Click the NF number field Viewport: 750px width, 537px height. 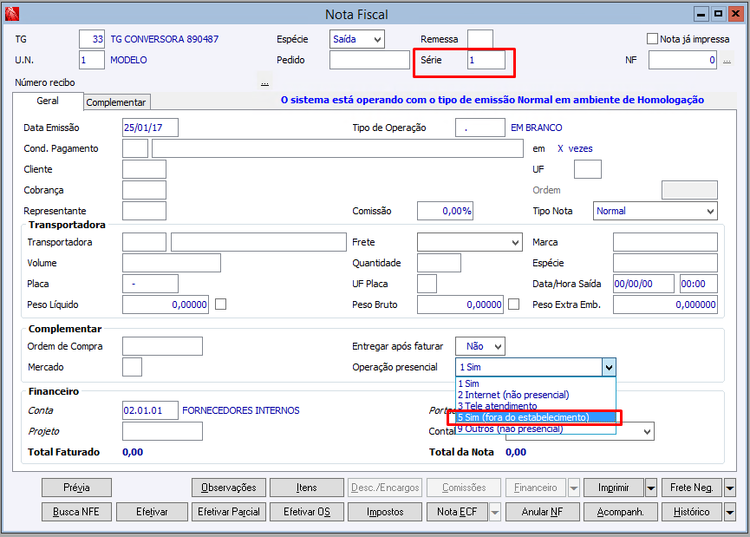683,60
